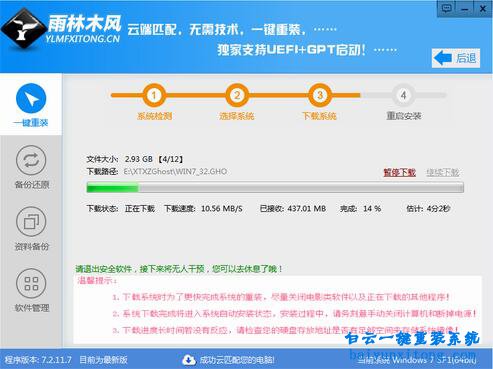This screenshot has width=493, height=369.
Task: Click the 雨林木风 logo emblem
Action: 23,29
